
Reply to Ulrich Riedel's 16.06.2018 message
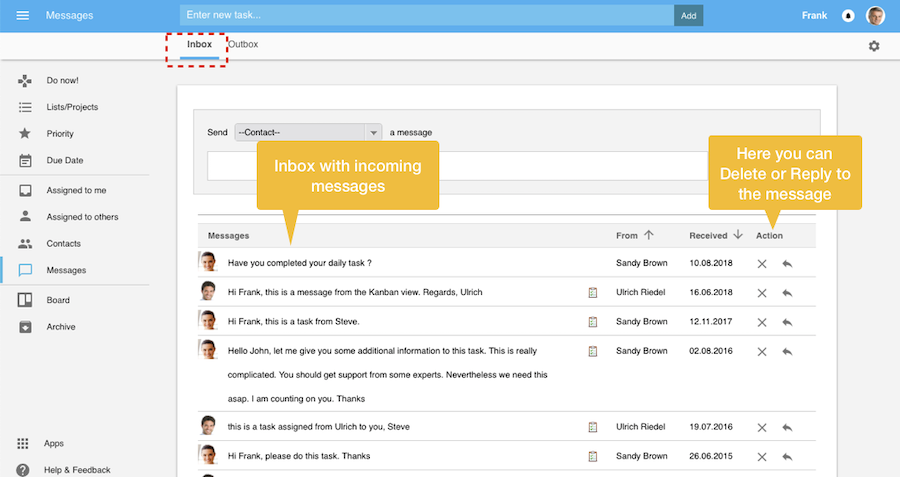coord(787,293)
